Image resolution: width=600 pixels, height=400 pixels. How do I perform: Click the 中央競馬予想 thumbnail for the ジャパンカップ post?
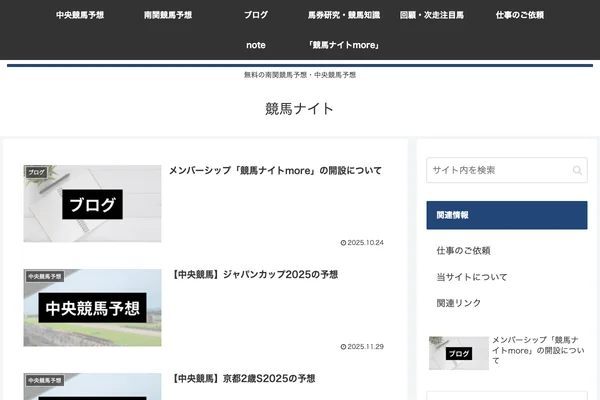click(93, 308)
